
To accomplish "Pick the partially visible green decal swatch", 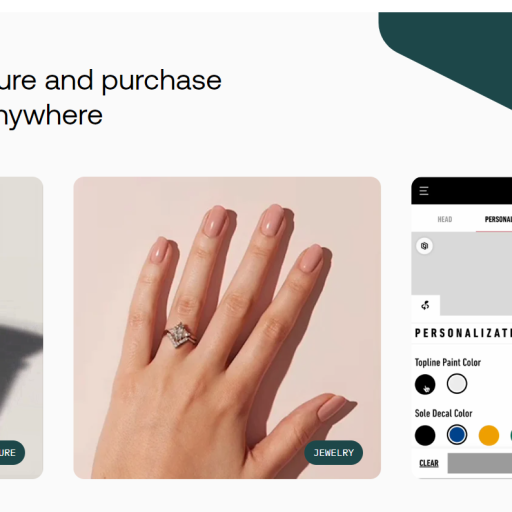I will (511, 435).
